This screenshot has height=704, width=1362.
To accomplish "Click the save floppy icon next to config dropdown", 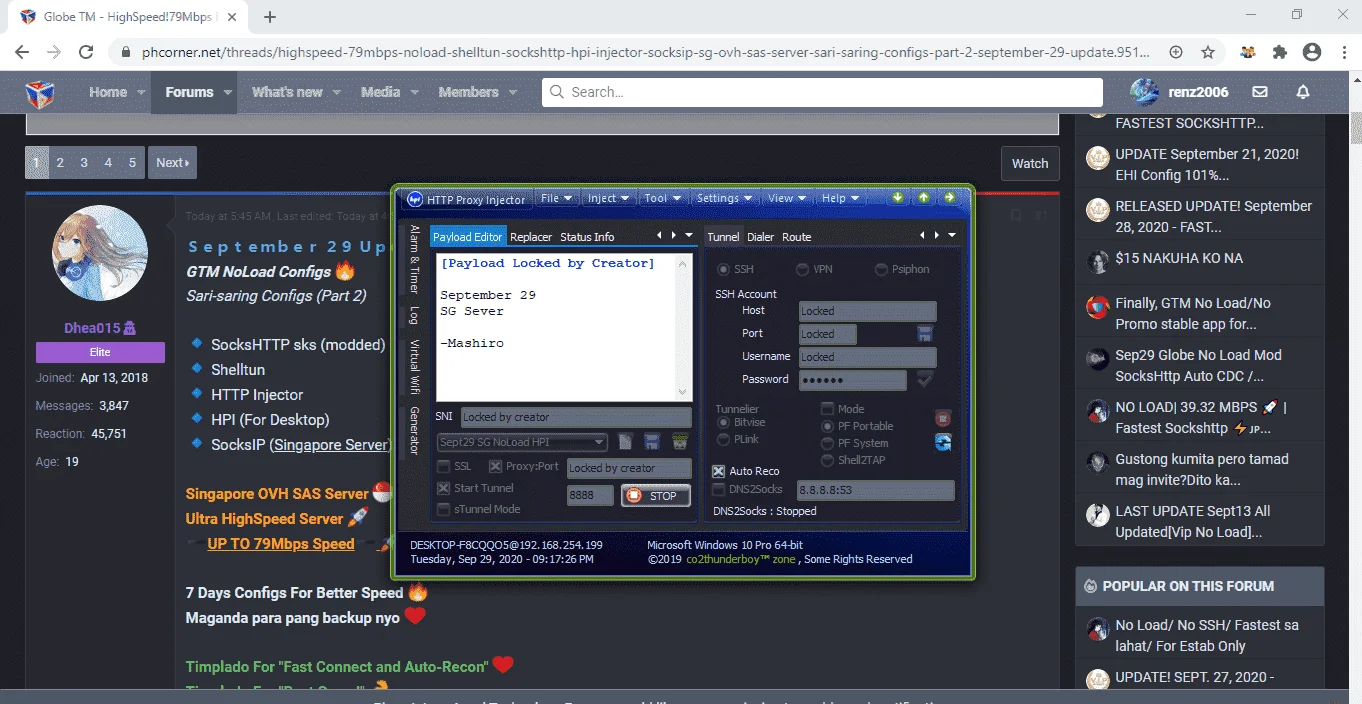I will point(652,442).
